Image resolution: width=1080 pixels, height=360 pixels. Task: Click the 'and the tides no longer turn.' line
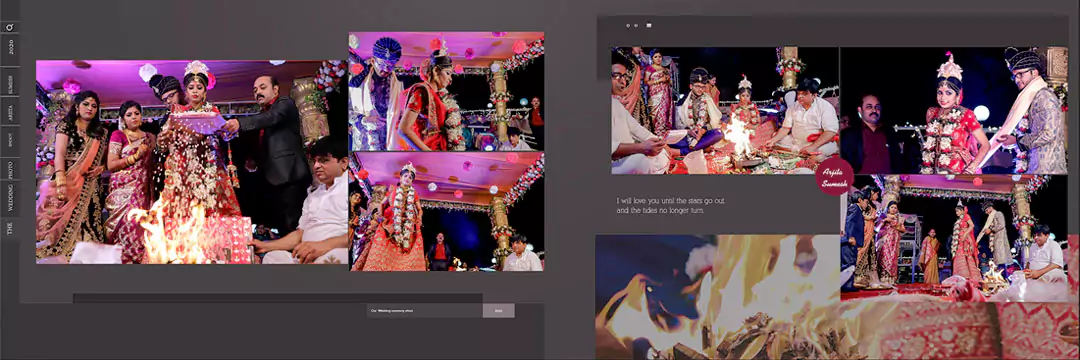click(x=660, y=211)
